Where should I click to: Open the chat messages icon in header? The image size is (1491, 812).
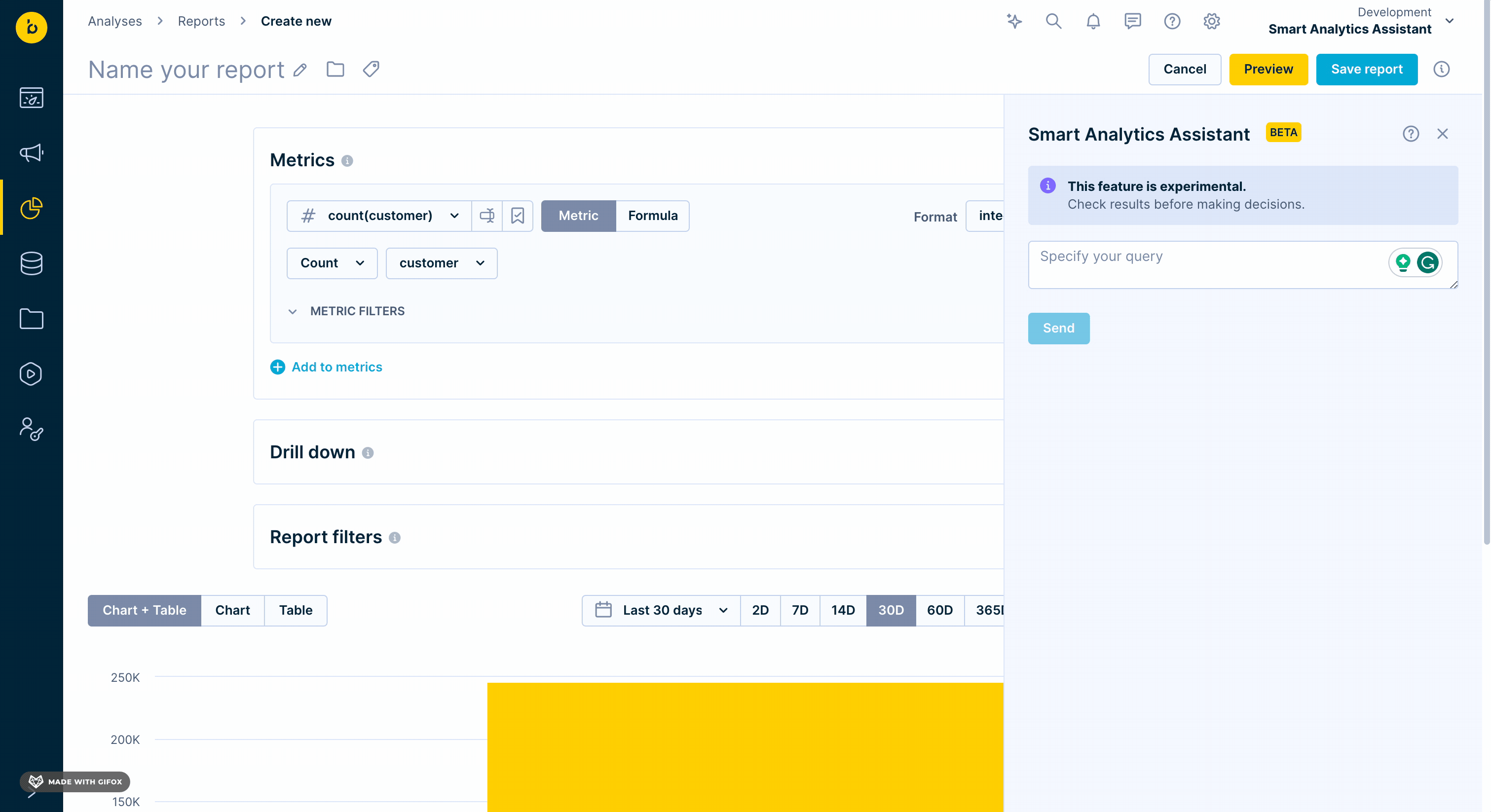1132,21
